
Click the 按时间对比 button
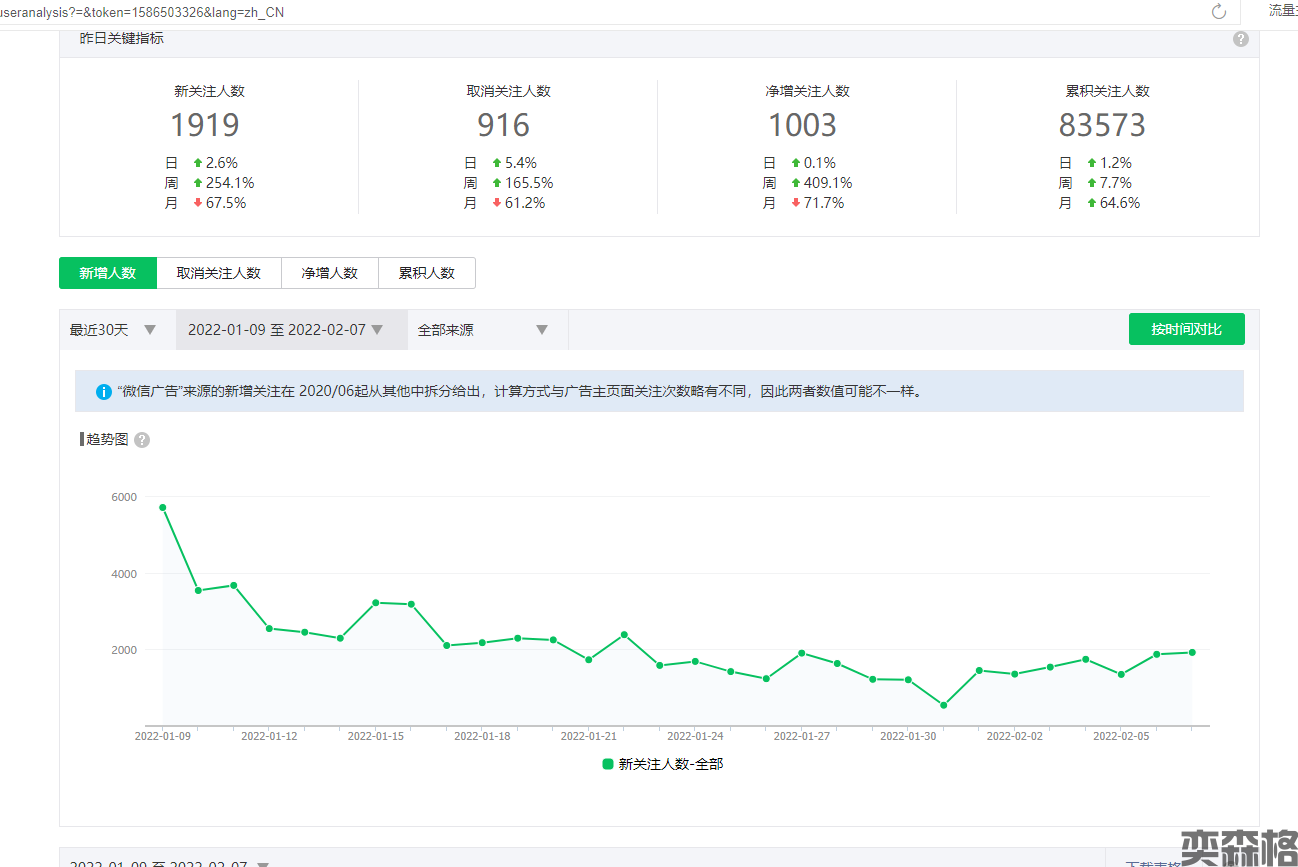(1186, 329)
